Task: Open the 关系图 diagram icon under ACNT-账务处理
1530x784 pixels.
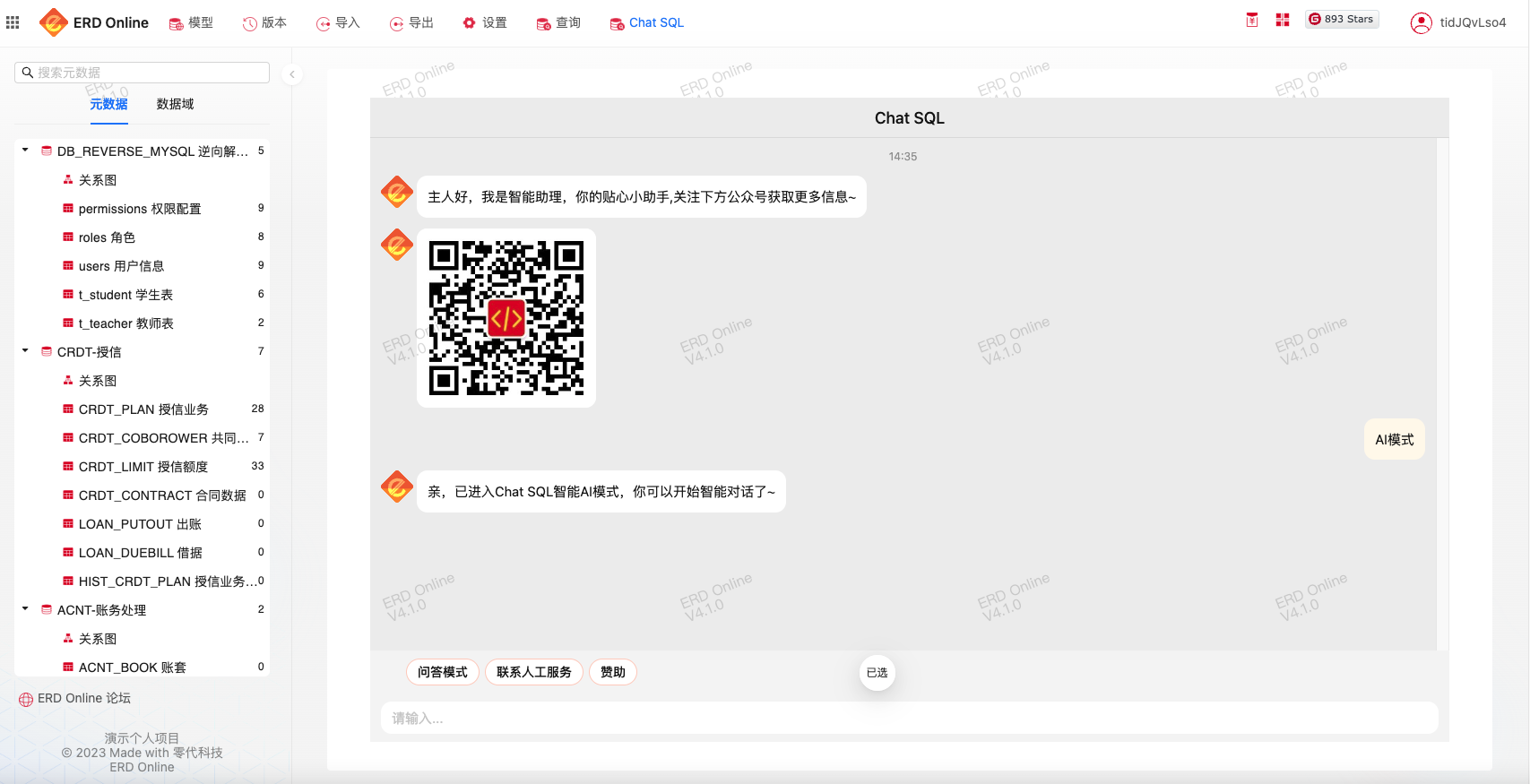Action: [68, 639]
